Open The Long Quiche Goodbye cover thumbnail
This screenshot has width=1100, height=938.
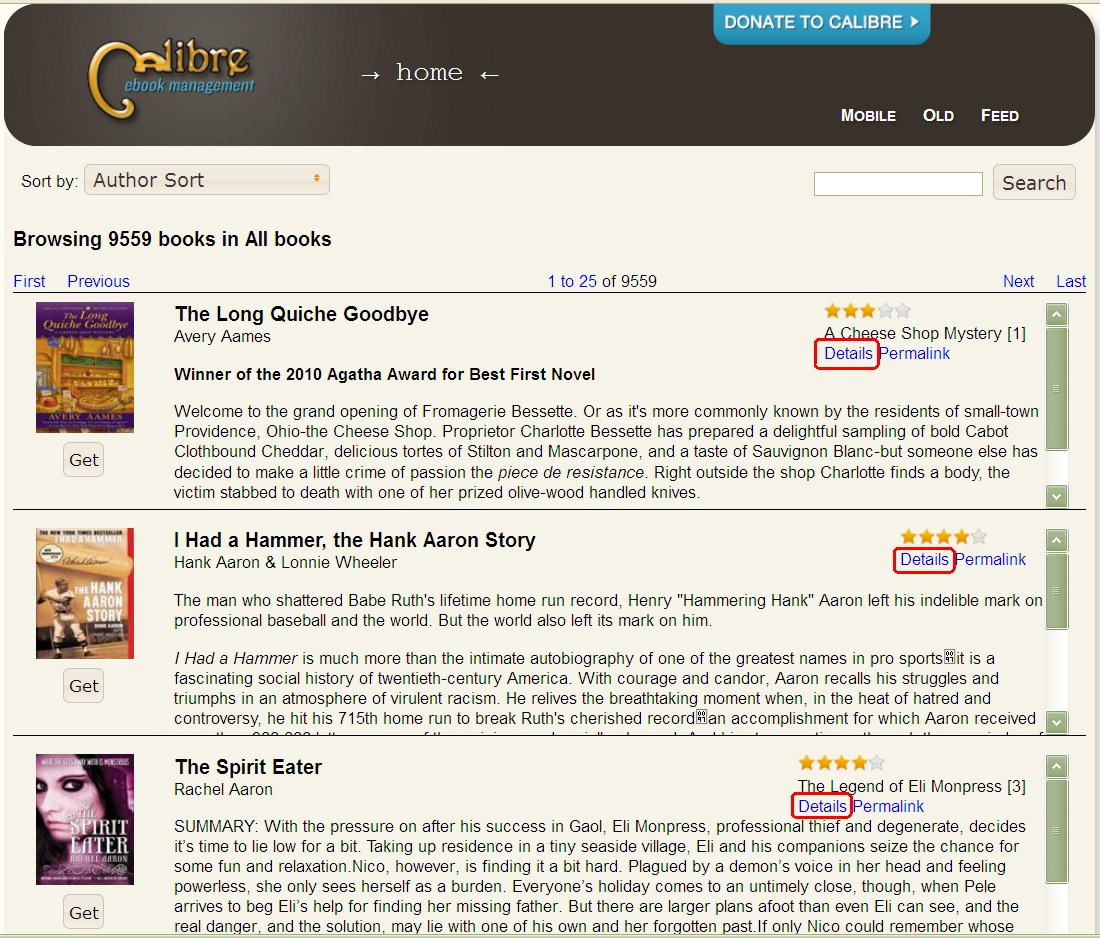pyautogui.click(x=85, y=368)
